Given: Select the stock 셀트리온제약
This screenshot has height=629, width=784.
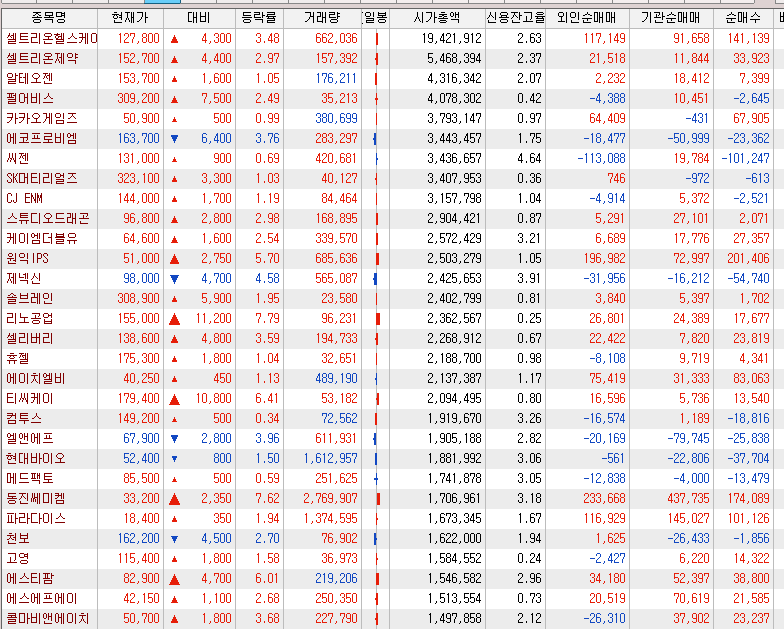Looking at the screenshot, I should pos(42,58).
